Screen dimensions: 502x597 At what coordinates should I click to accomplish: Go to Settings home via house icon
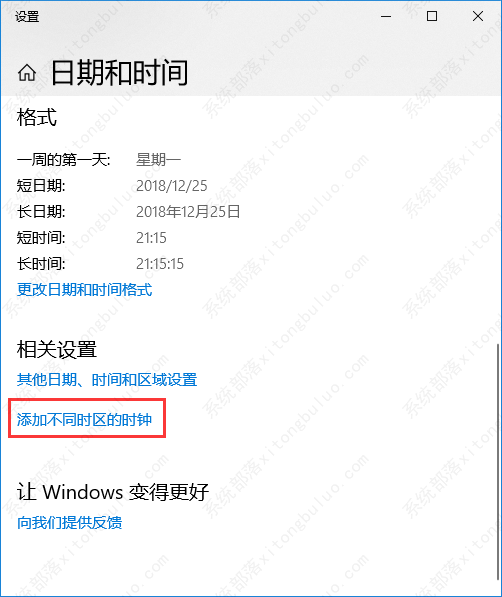27,73
